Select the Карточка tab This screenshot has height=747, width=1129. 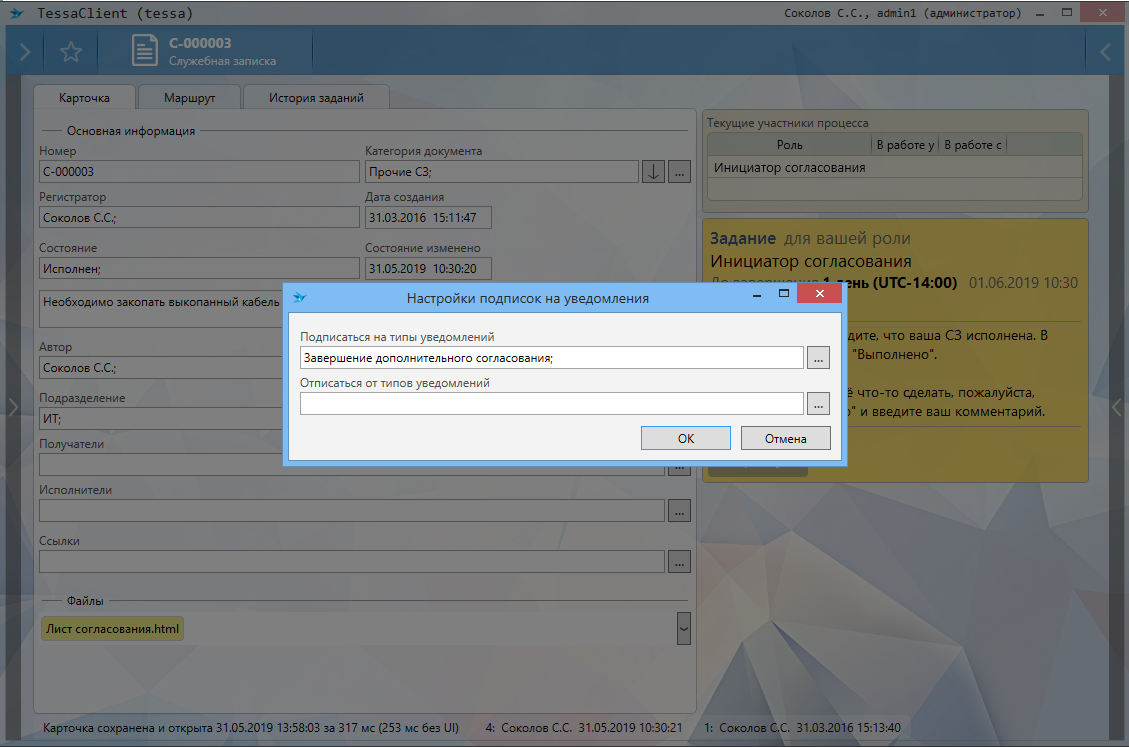tap(84, 98)
